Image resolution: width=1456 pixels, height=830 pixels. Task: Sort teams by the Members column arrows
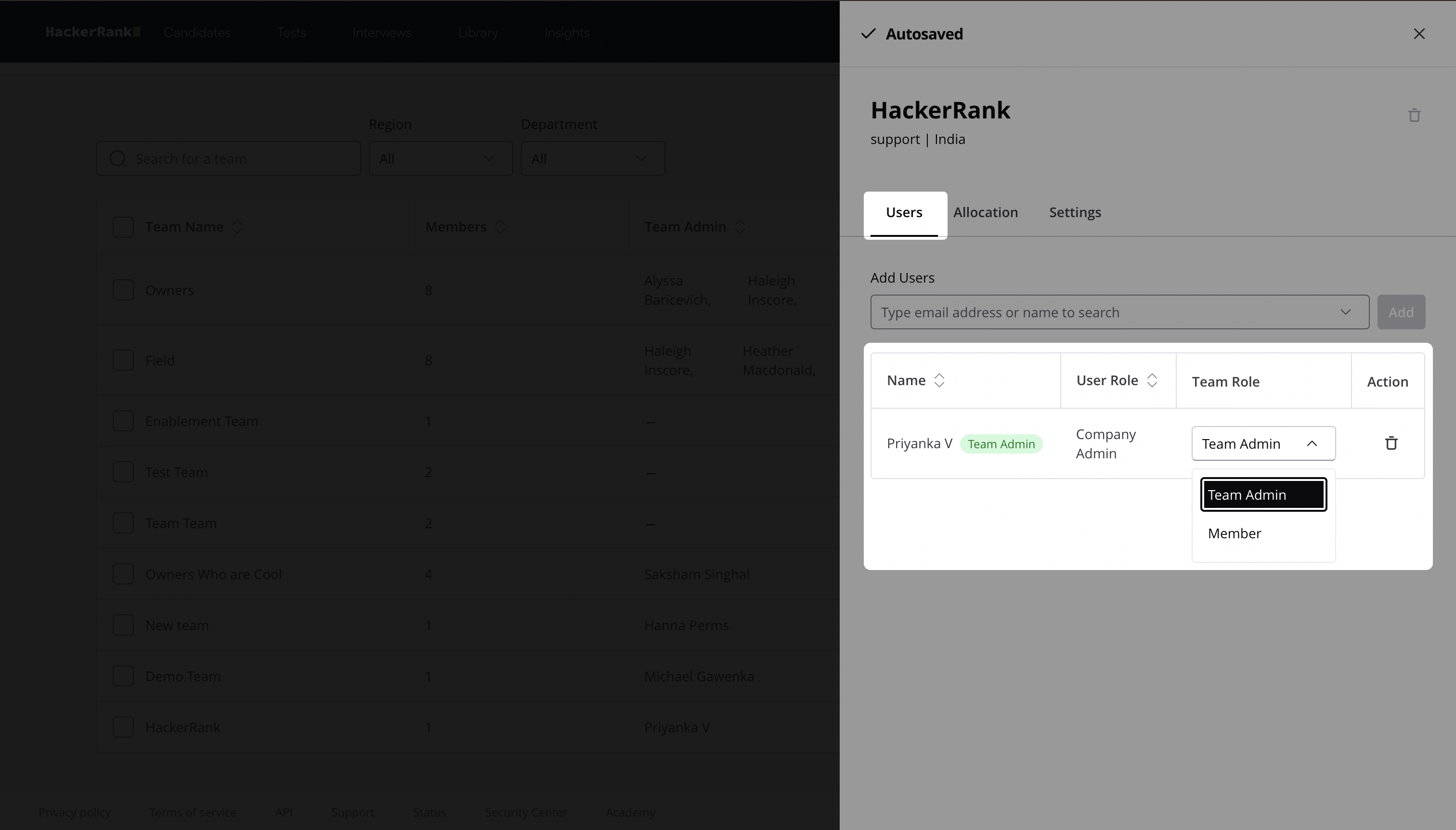pyautogui.click(x=500, y=227)
